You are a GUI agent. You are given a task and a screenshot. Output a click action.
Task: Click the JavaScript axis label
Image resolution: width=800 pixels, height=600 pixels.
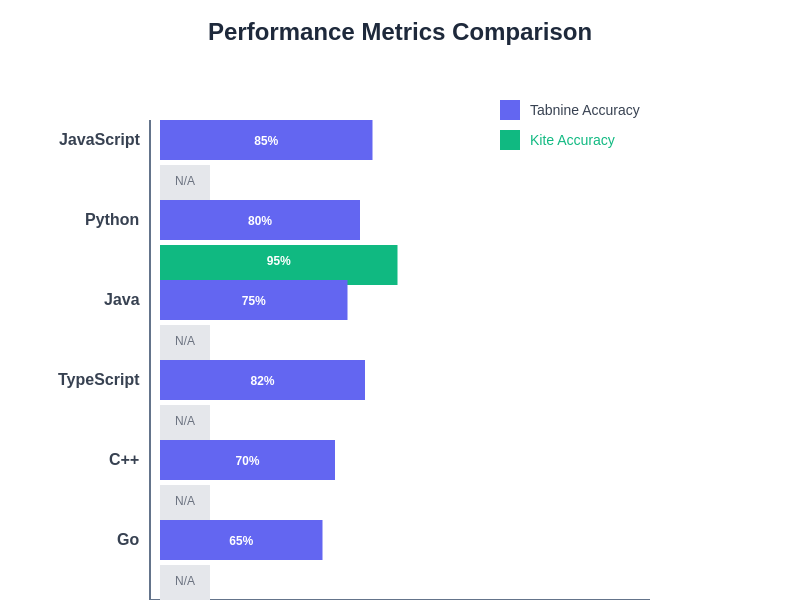click(x=99, y=140)
